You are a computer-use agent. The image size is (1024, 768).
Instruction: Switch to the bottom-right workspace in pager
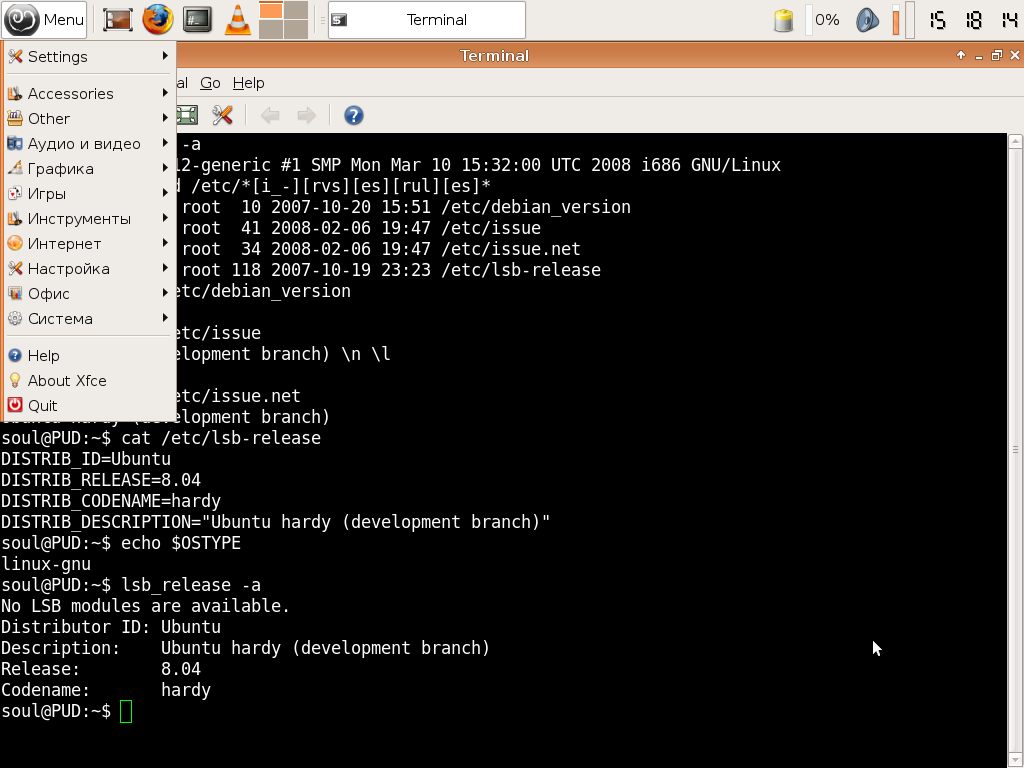[296, 29]
